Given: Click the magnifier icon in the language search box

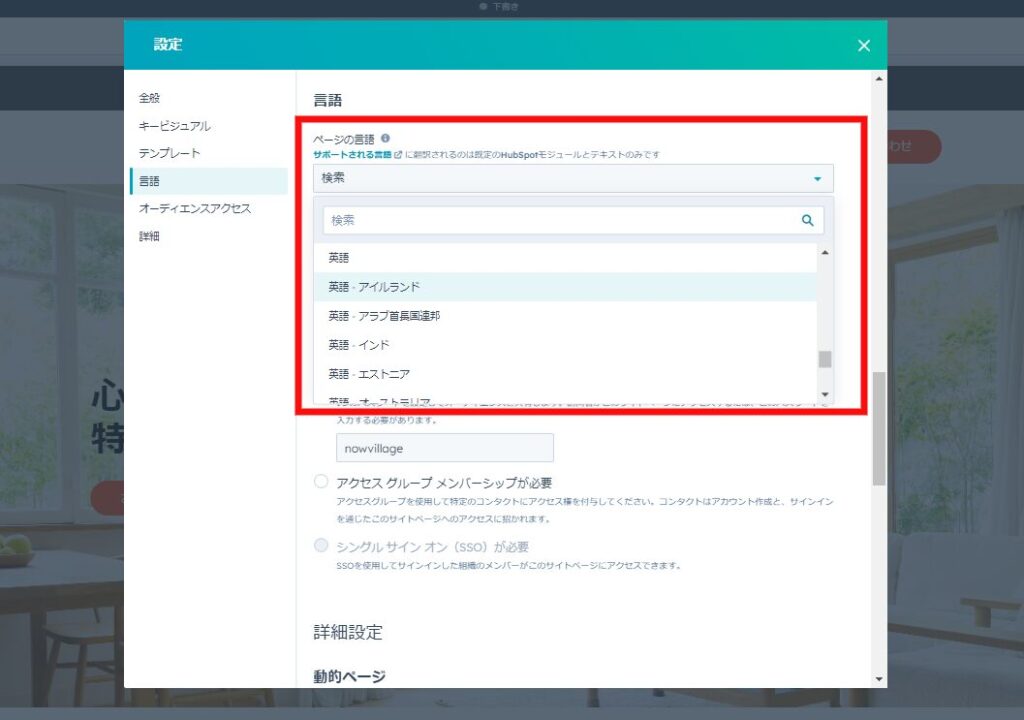Looking at the screenshot, I should click(x=806, y=220).
